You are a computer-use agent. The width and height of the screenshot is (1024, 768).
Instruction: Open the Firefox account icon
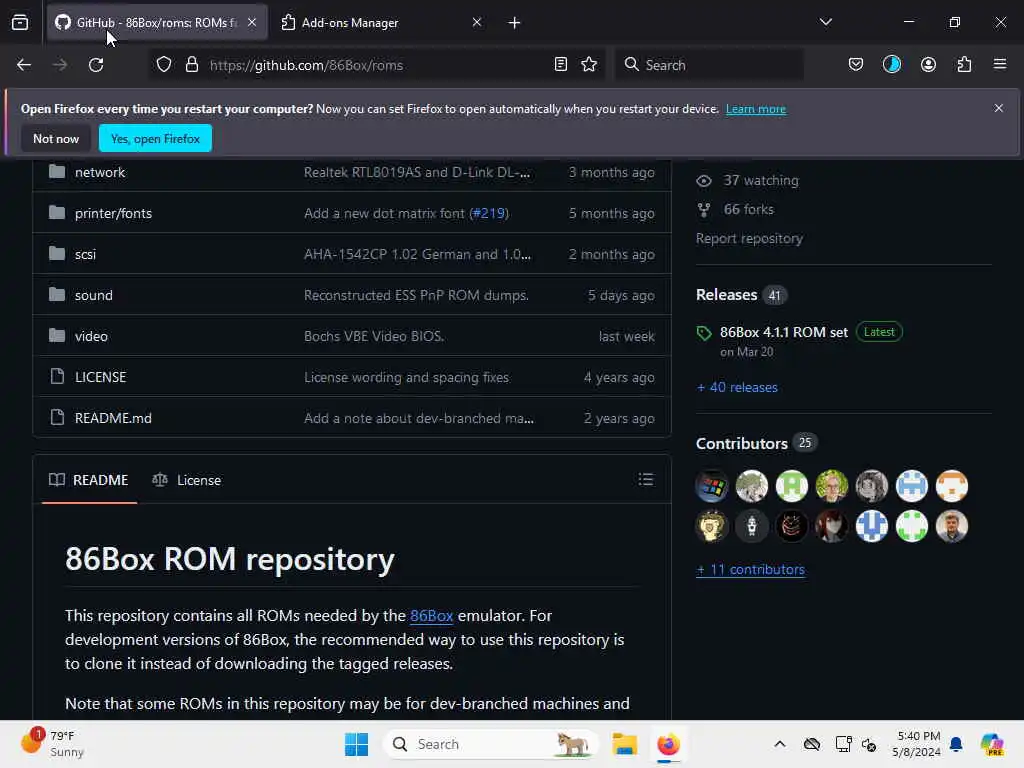point(928,65)
